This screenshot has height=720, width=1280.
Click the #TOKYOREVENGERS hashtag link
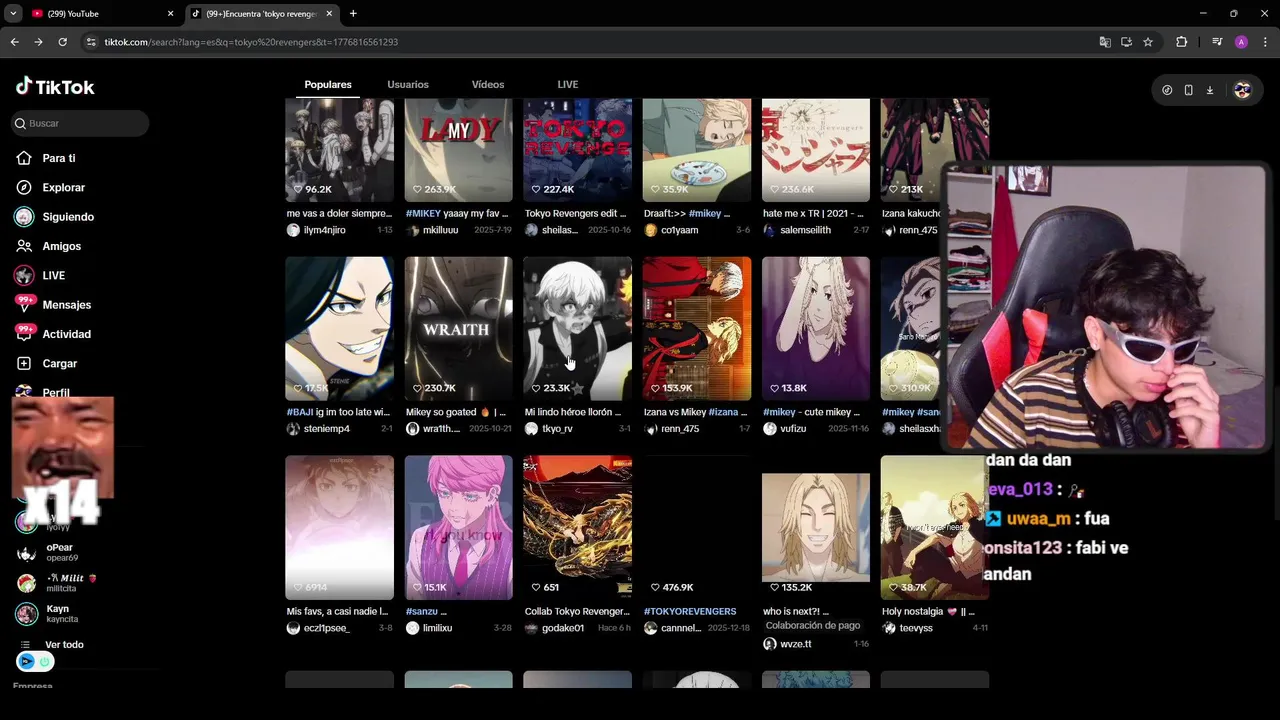pos(690,611)
